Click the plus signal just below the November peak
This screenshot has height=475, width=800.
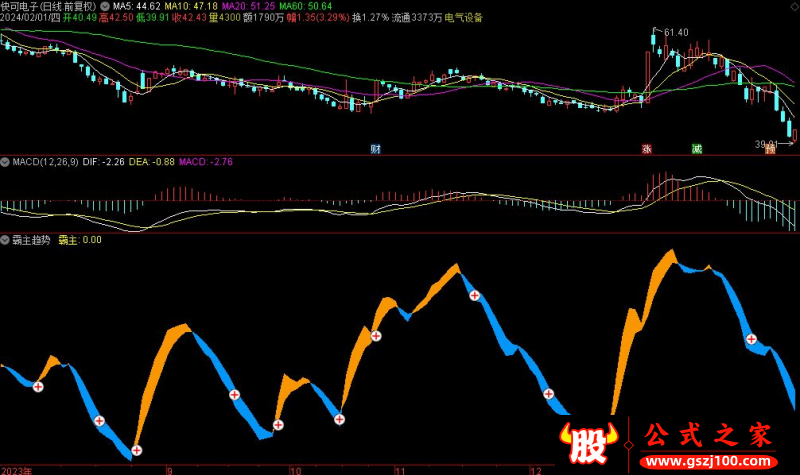474,295
